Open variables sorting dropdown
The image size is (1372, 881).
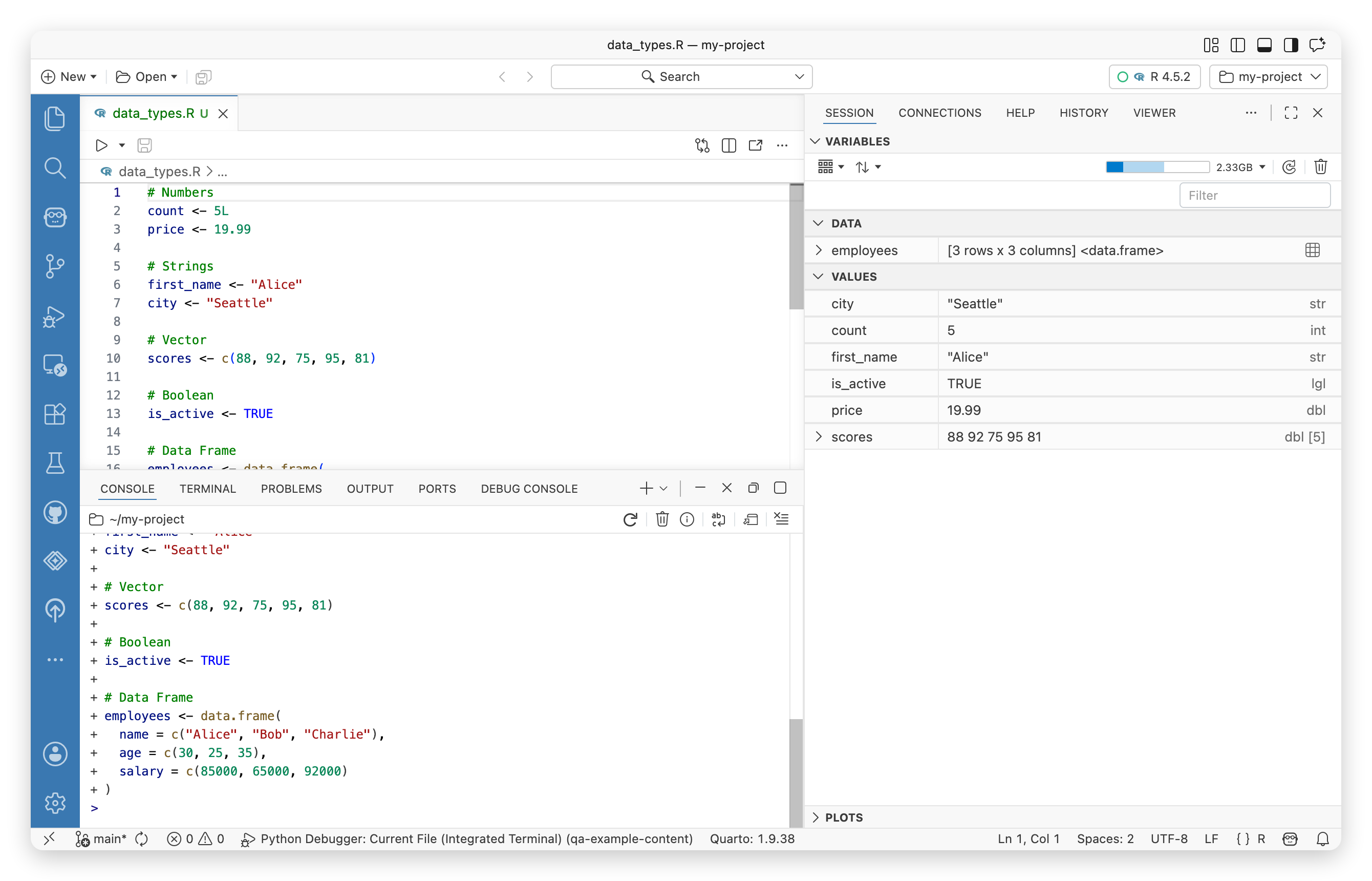point(867,167)
